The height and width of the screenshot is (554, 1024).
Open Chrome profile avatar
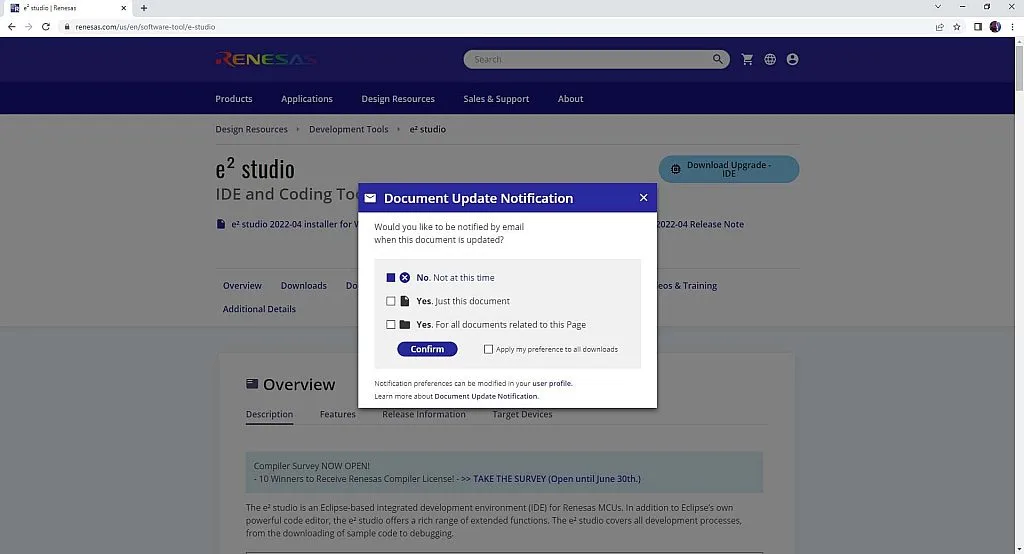(995, 27)
